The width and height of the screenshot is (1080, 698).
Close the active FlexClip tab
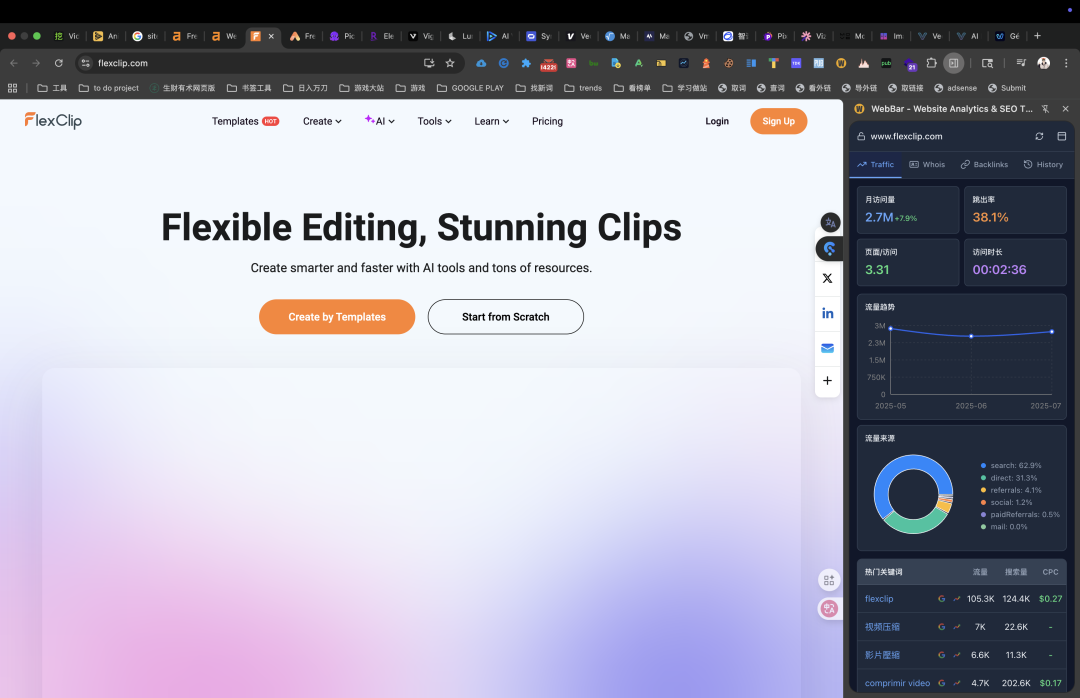(271, 36)
